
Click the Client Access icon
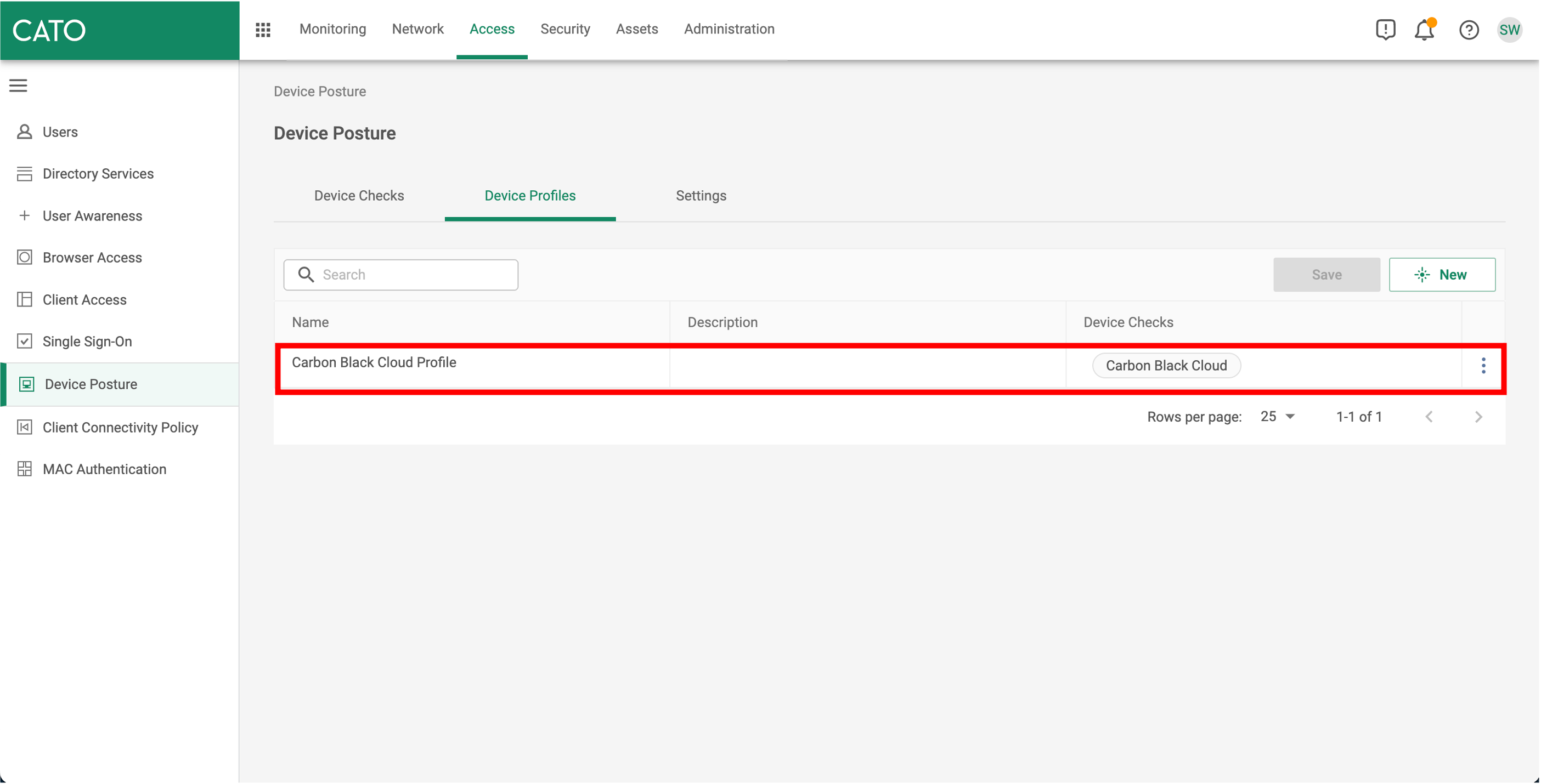pyautogui.click(x=25, y=299)
